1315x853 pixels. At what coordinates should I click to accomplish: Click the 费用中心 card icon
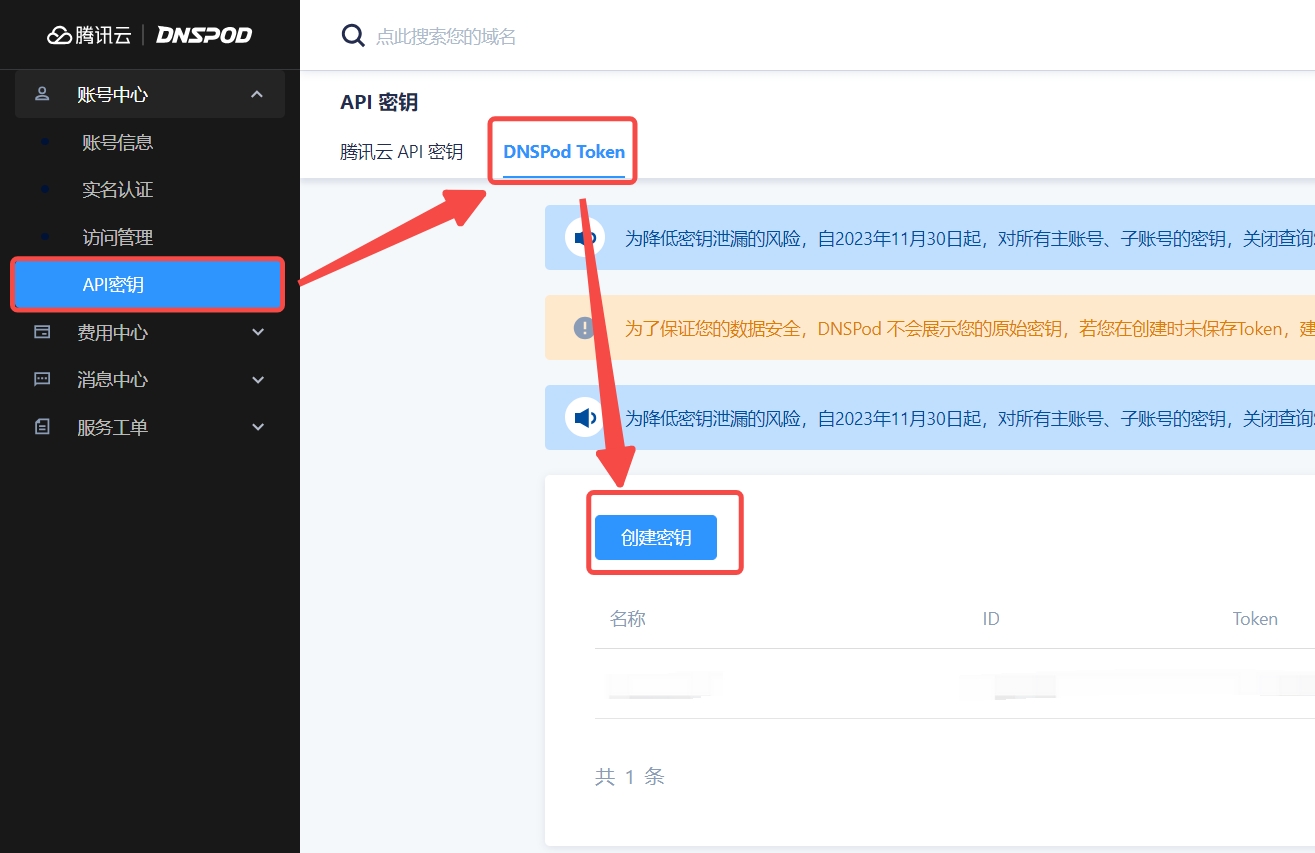click(42, 332)
